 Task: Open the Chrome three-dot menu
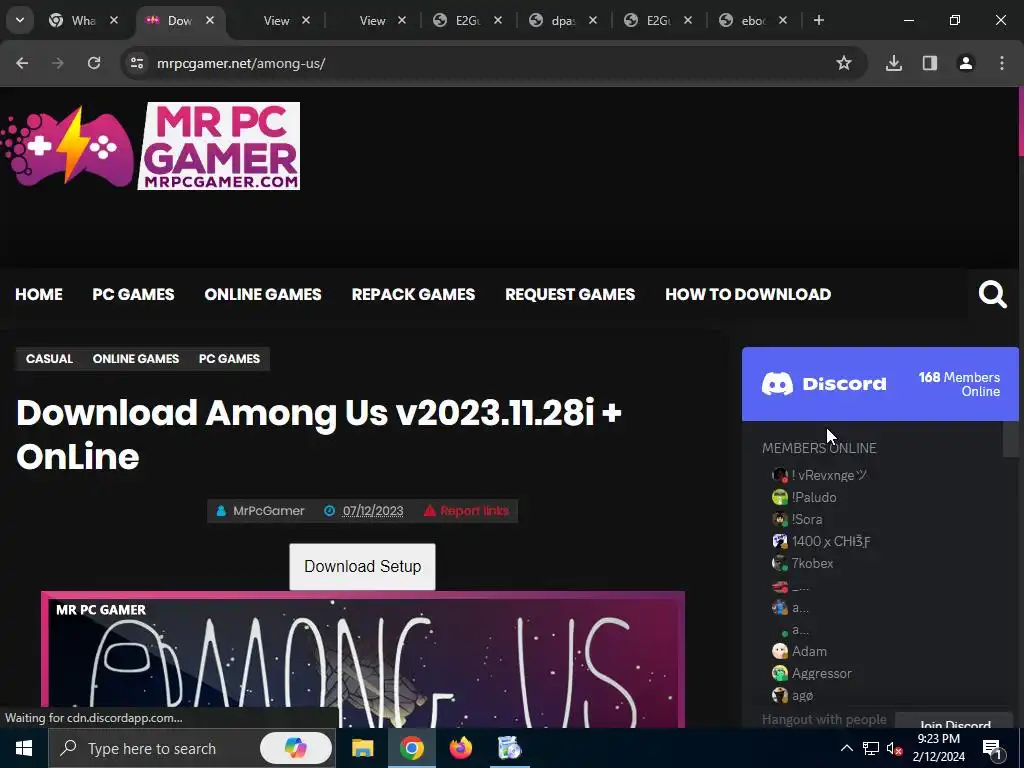pyautogui.click(x=1002, y=63)
